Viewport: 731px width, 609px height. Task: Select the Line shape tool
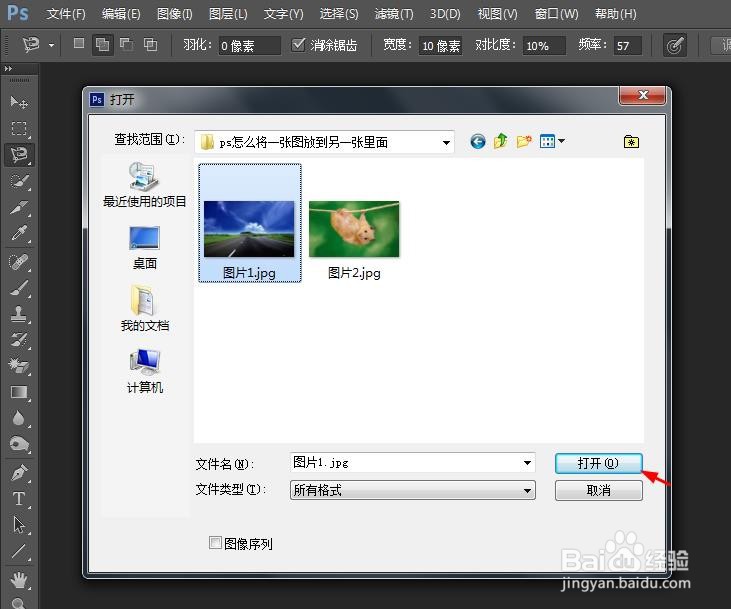click(19, 552)
